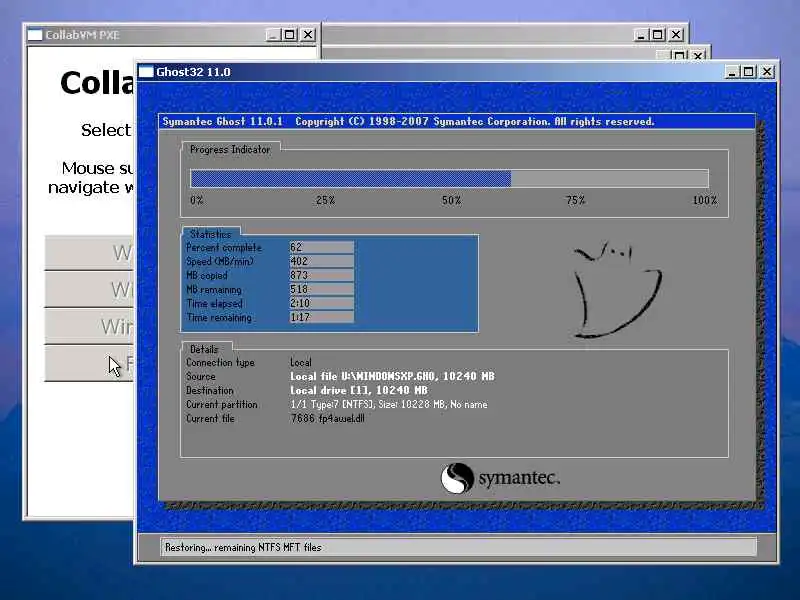Maximize the Ghost32 11.0 window

pos(748,72)
